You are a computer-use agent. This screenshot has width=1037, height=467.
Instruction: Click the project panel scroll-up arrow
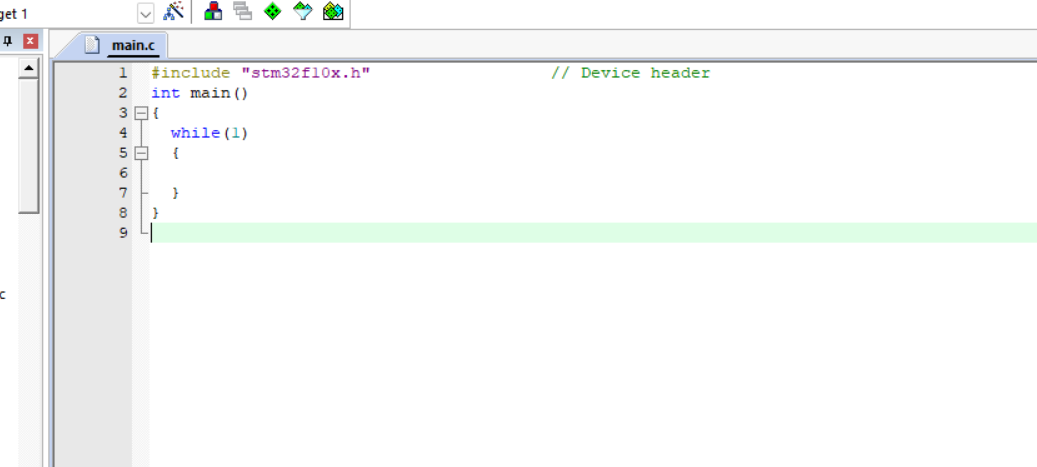click(x=28, y=67)
